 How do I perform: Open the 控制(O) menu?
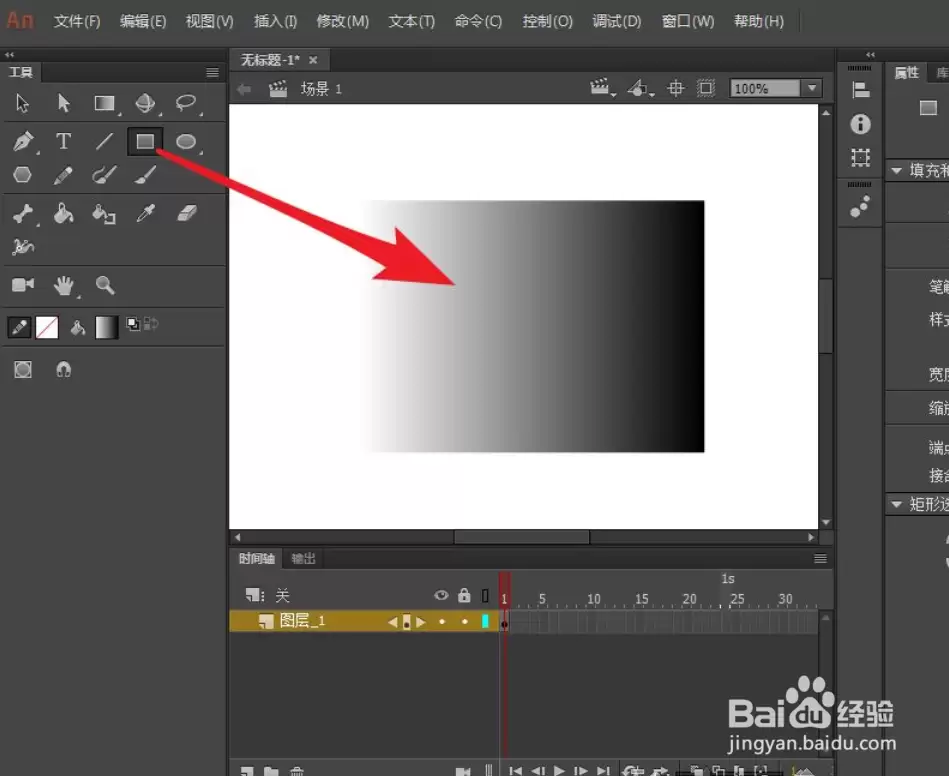click(x=548, y=21)
